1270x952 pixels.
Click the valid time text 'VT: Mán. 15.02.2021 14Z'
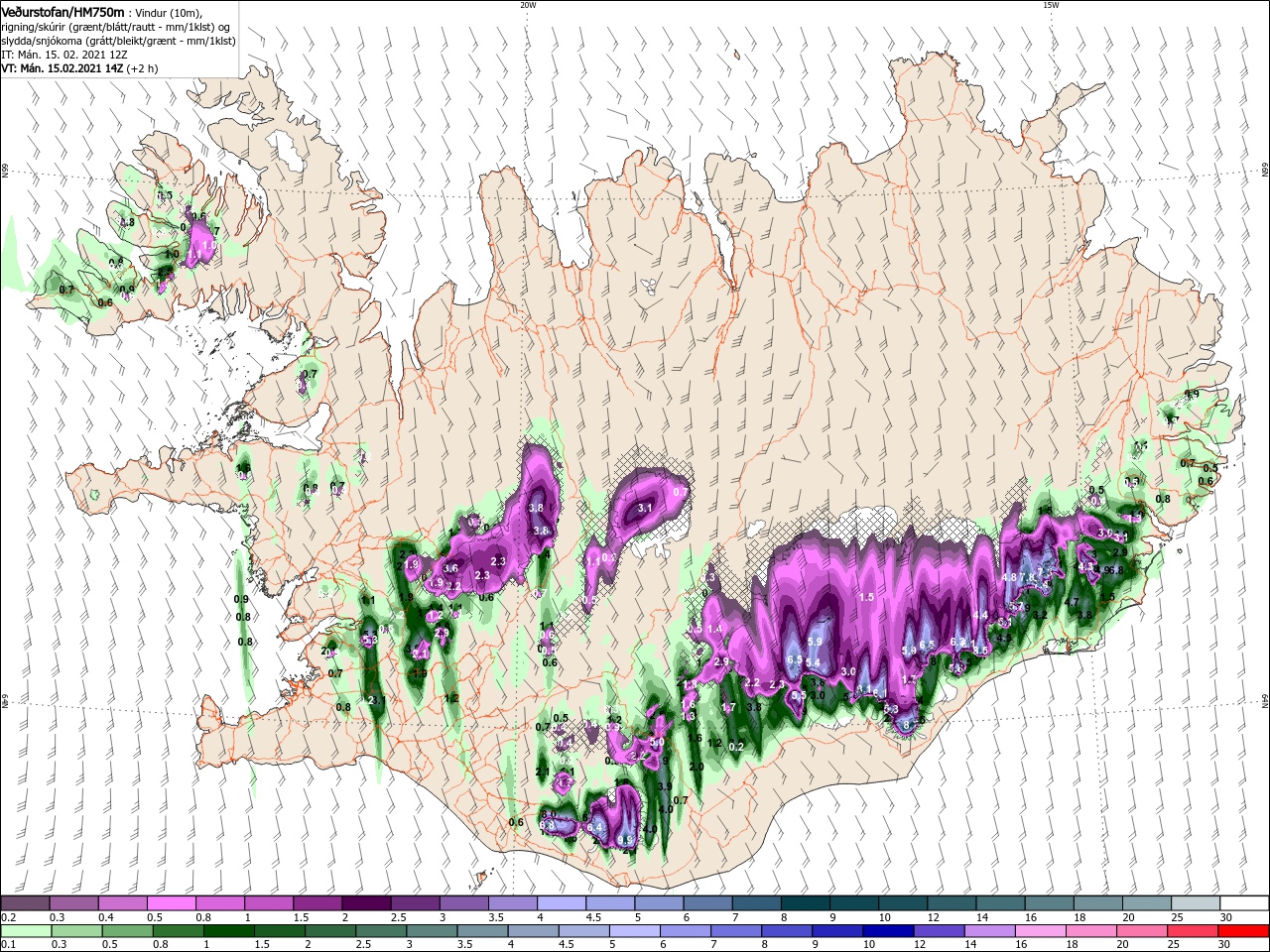(x=62, y=68)
